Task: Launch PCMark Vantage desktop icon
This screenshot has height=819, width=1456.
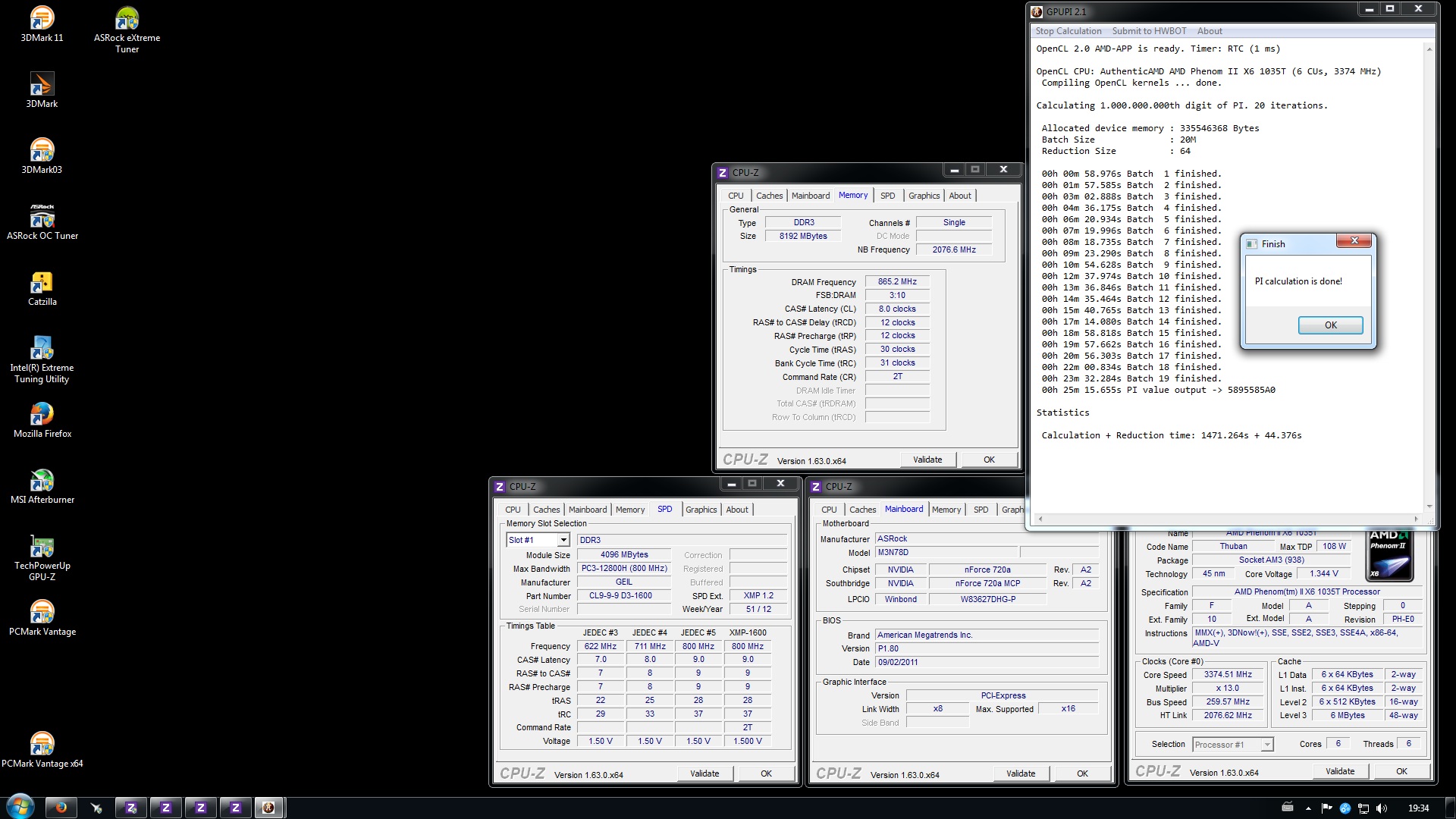Action: pyautogui.click(x=42, y=617)
